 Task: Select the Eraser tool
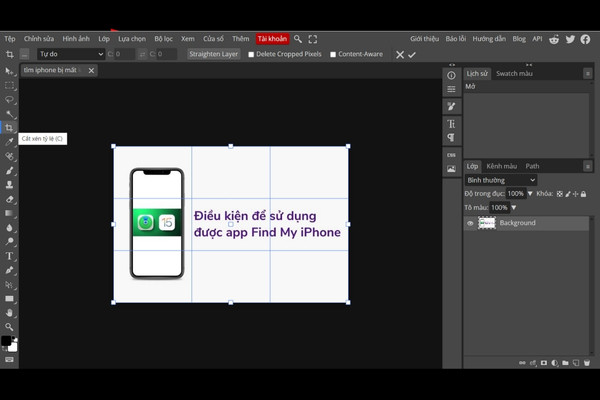tap(9, 199)
